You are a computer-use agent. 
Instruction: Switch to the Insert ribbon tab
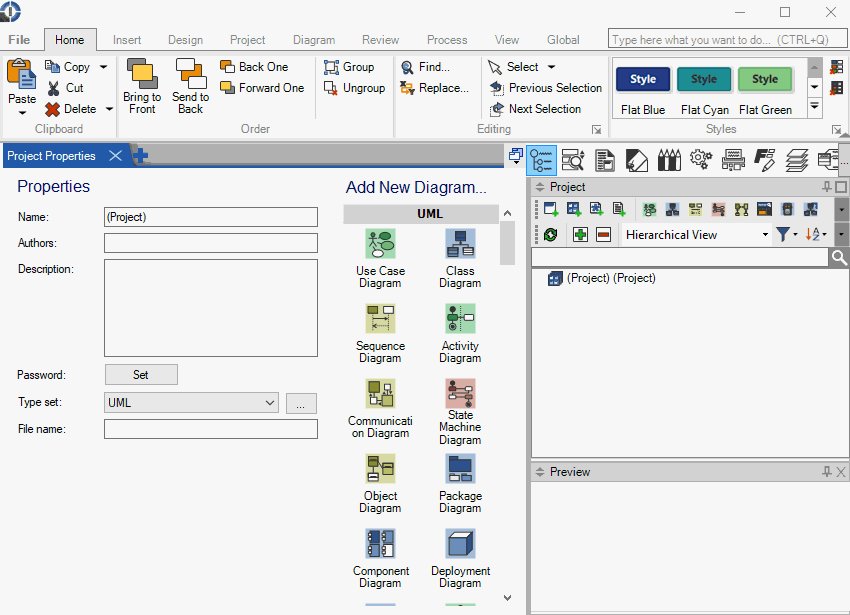point(127,40)
